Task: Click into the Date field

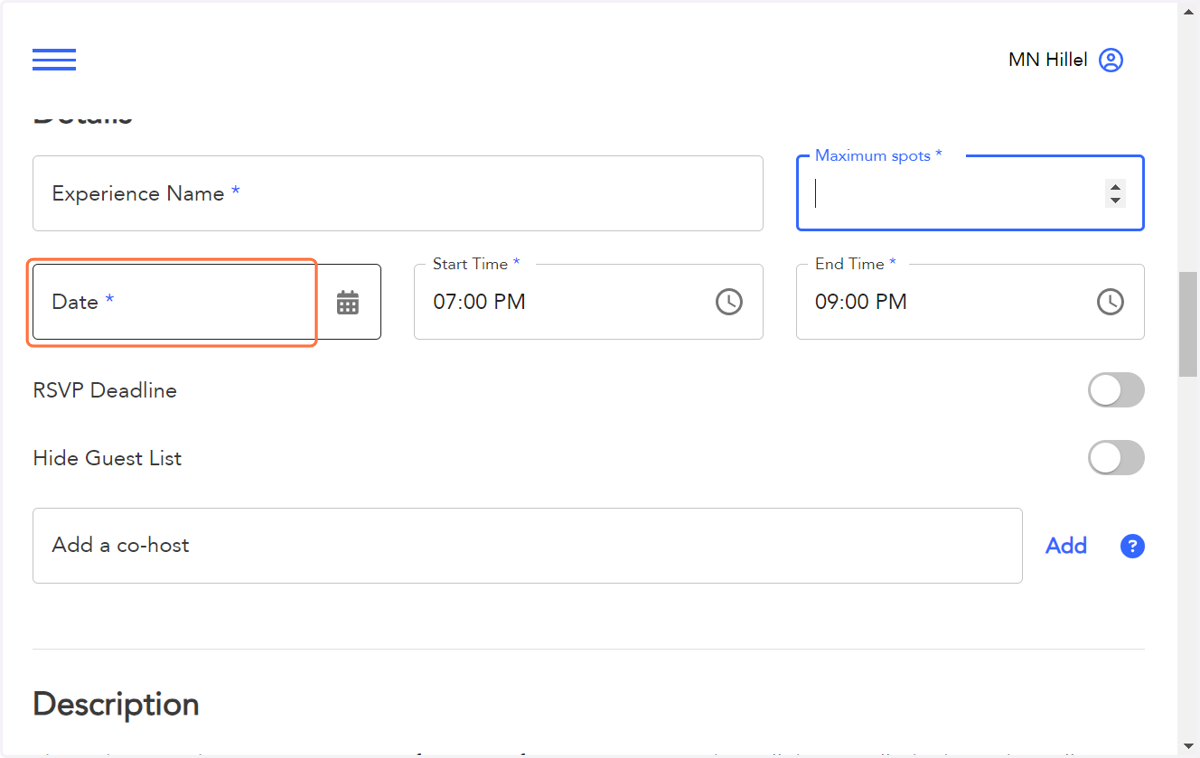Action: [207, 302]
